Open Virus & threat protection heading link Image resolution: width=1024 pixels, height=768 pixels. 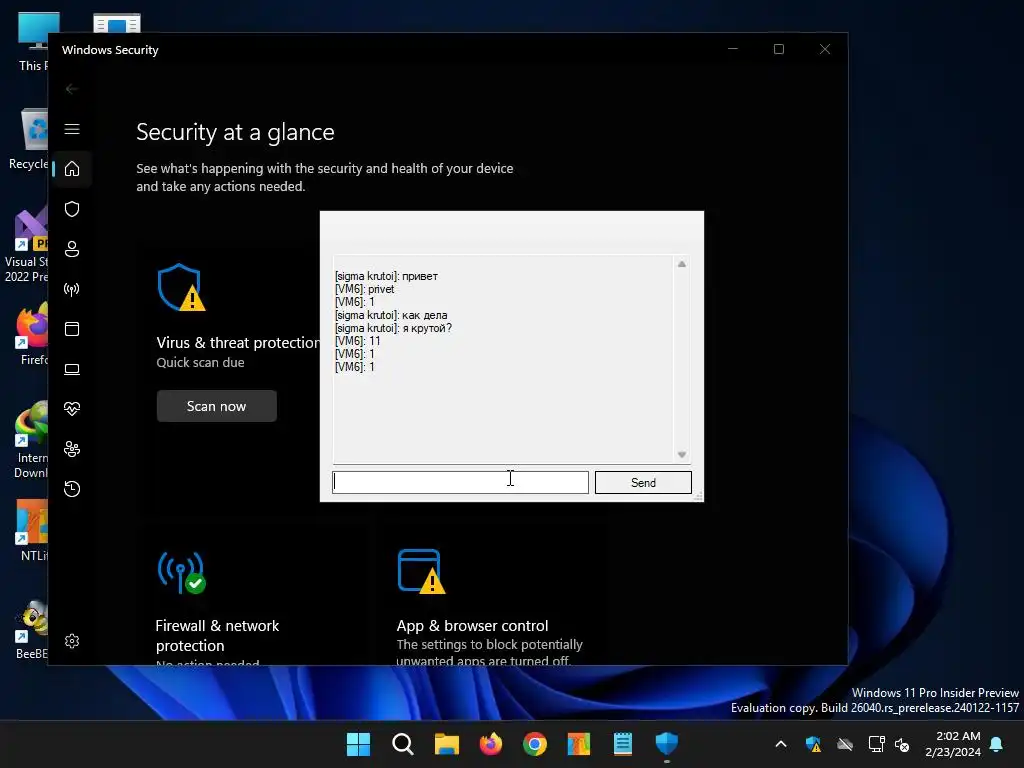click(238, 343)
